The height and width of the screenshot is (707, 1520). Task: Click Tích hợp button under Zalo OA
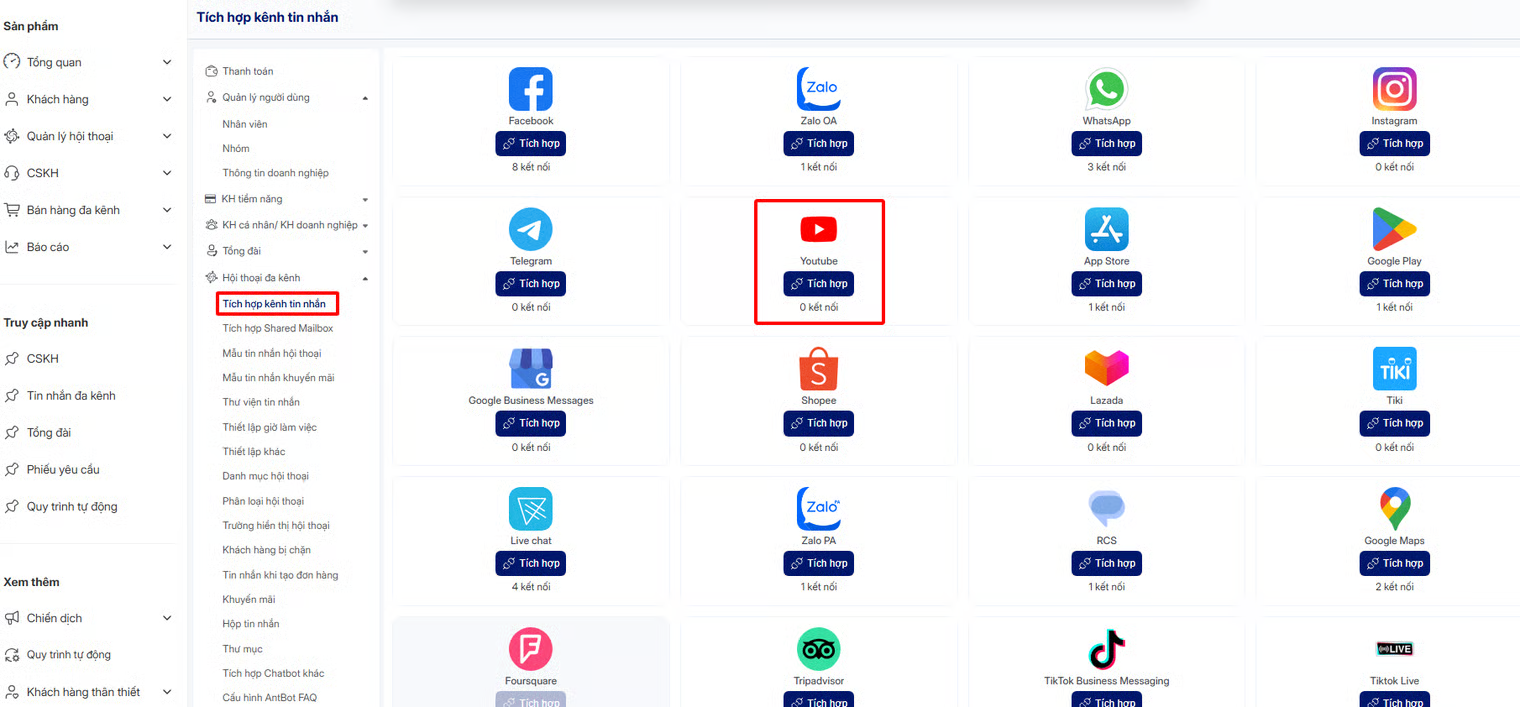pos(818,144)
